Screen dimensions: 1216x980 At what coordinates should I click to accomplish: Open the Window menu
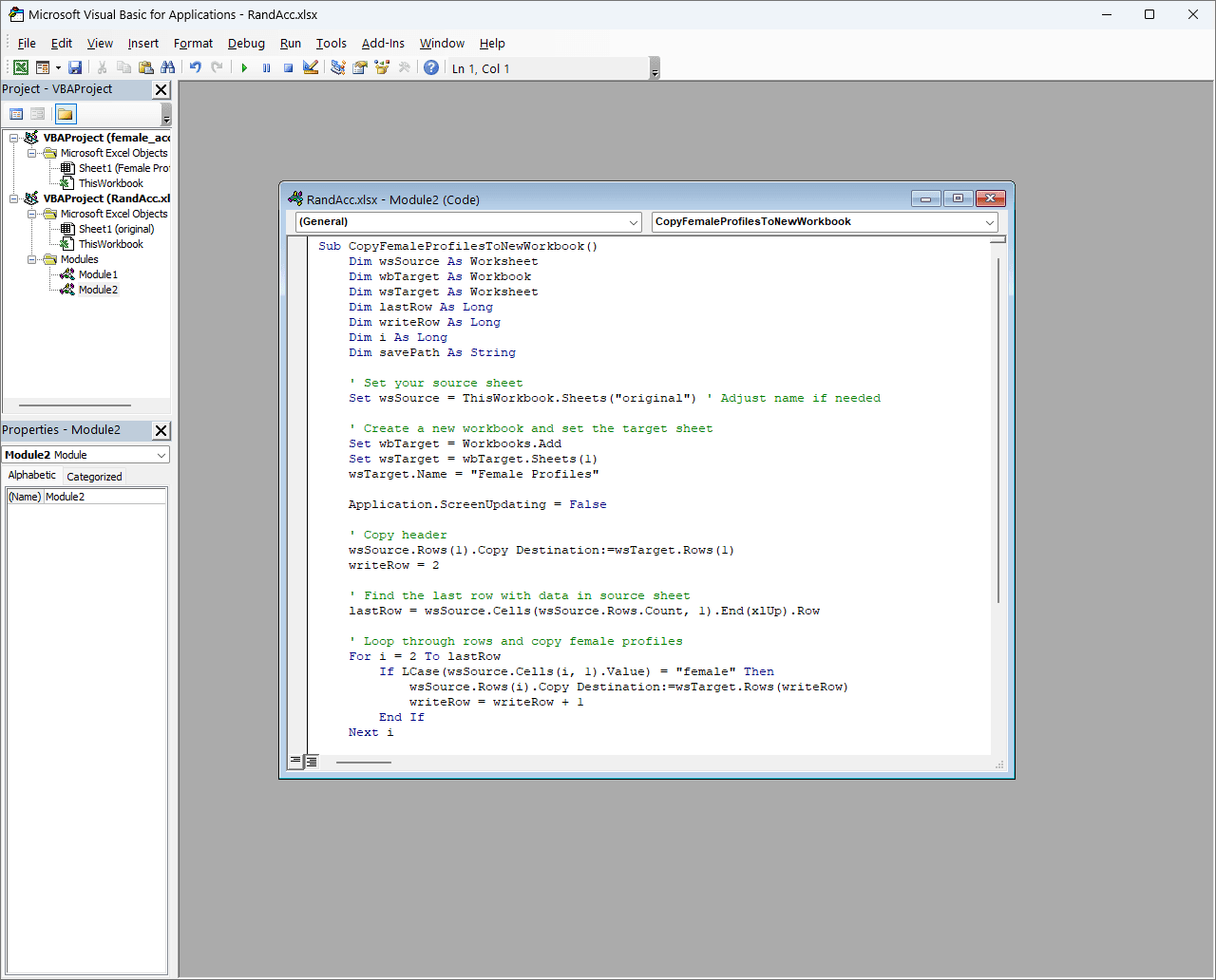click(442, 43)
